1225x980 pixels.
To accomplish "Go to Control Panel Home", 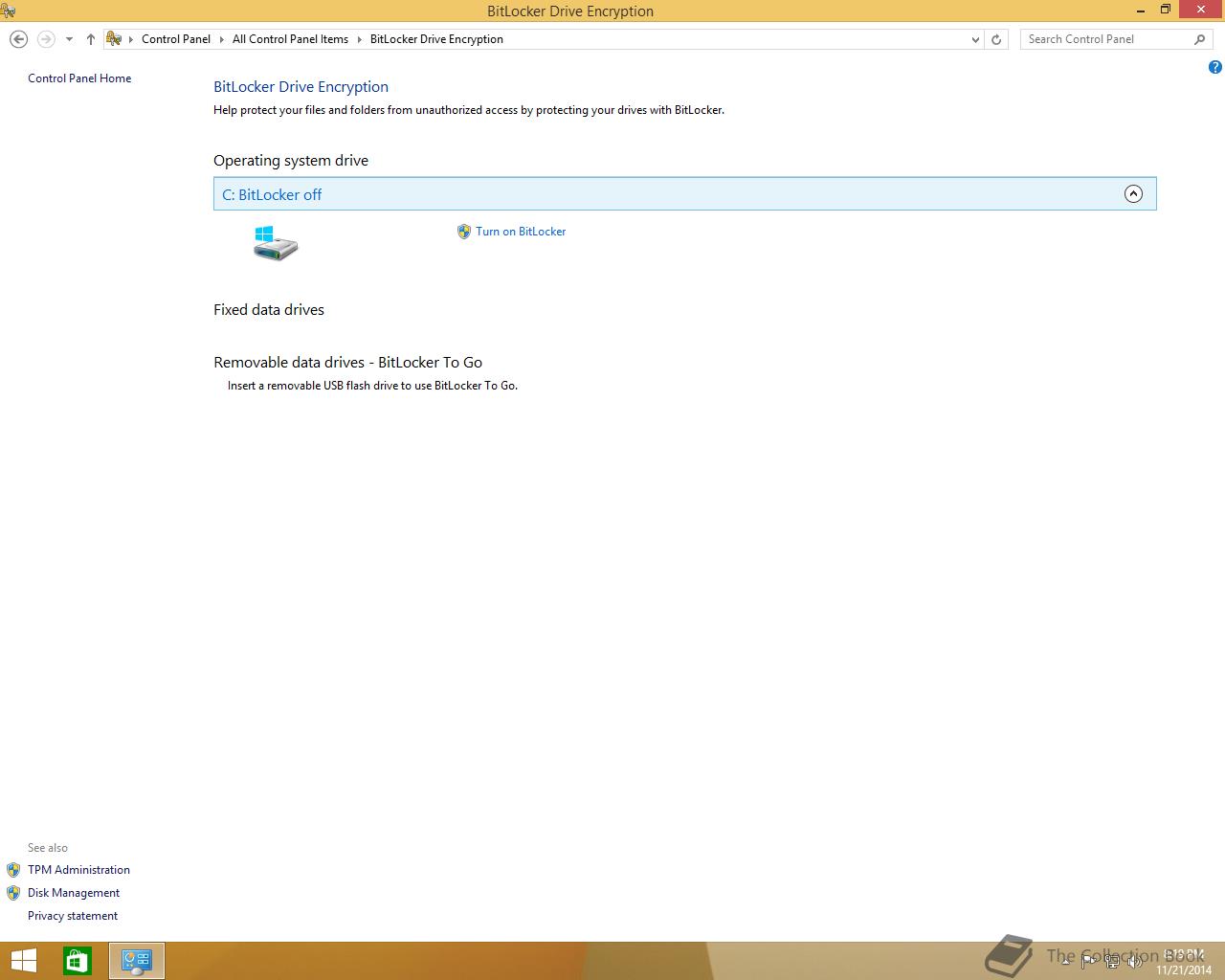I will point(79,78).
